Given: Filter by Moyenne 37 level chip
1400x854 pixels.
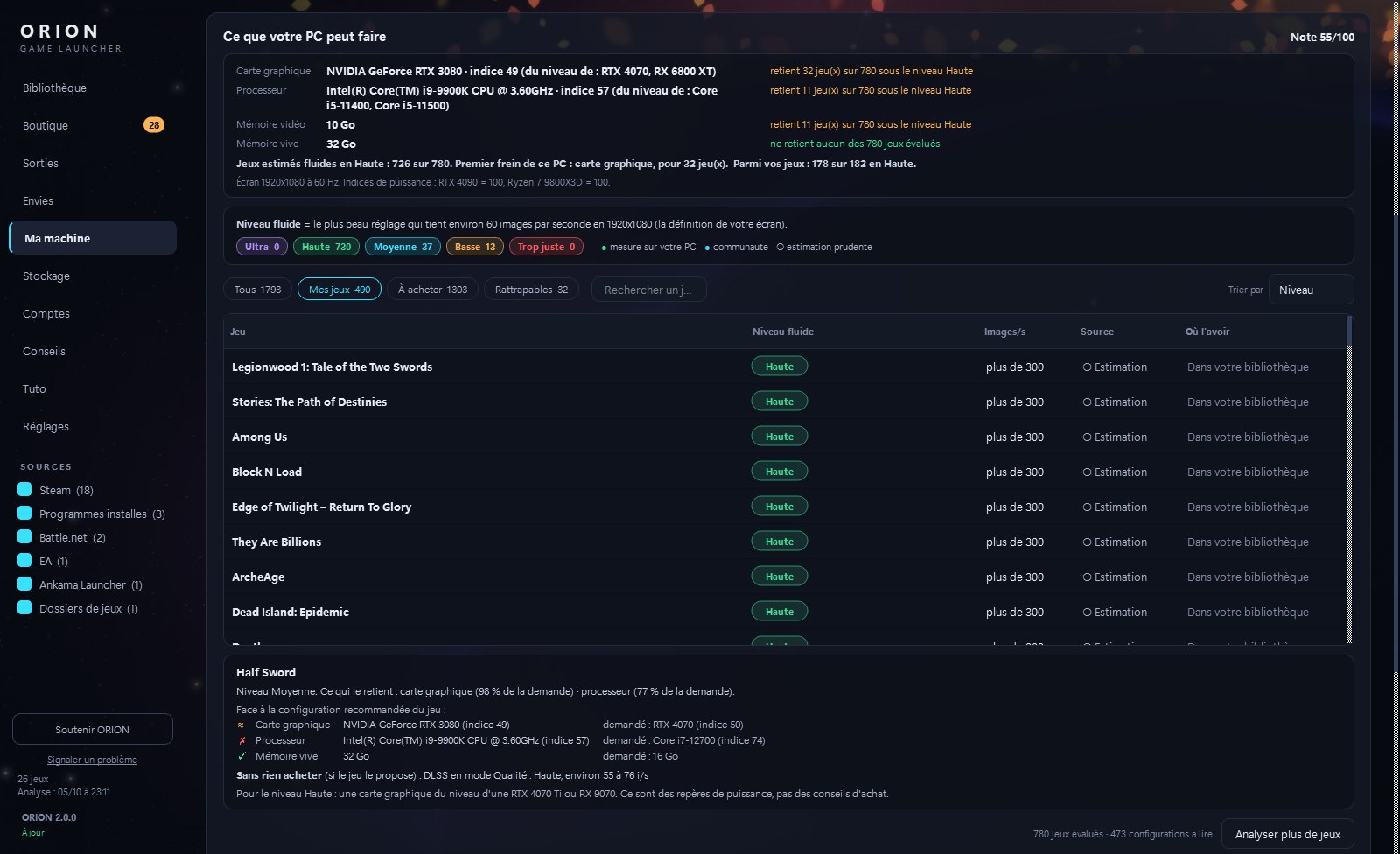Looking at the screenshot, I should (402, 247).
